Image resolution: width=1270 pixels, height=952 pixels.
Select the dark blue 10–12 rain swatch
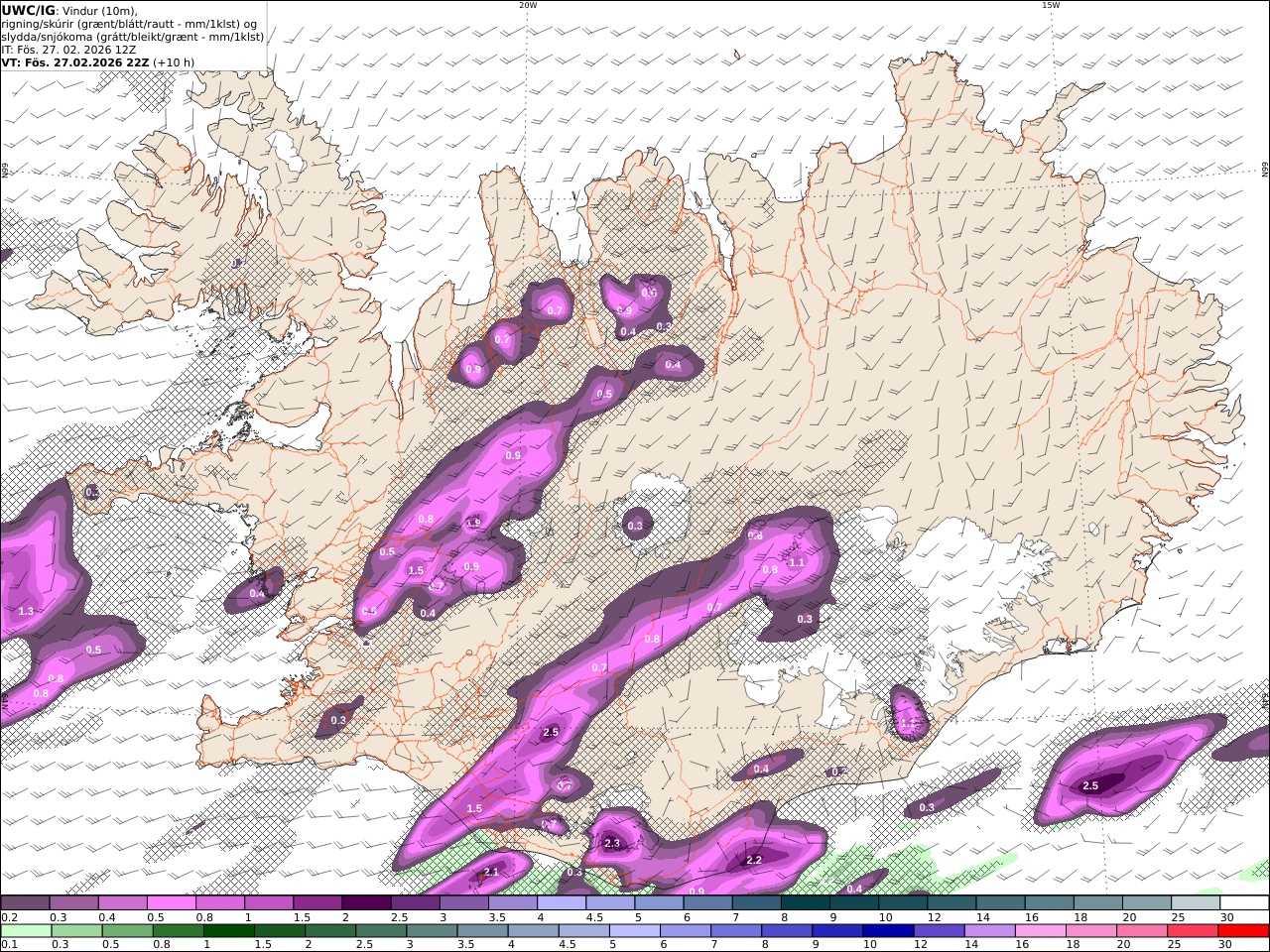tap(886, 931)
